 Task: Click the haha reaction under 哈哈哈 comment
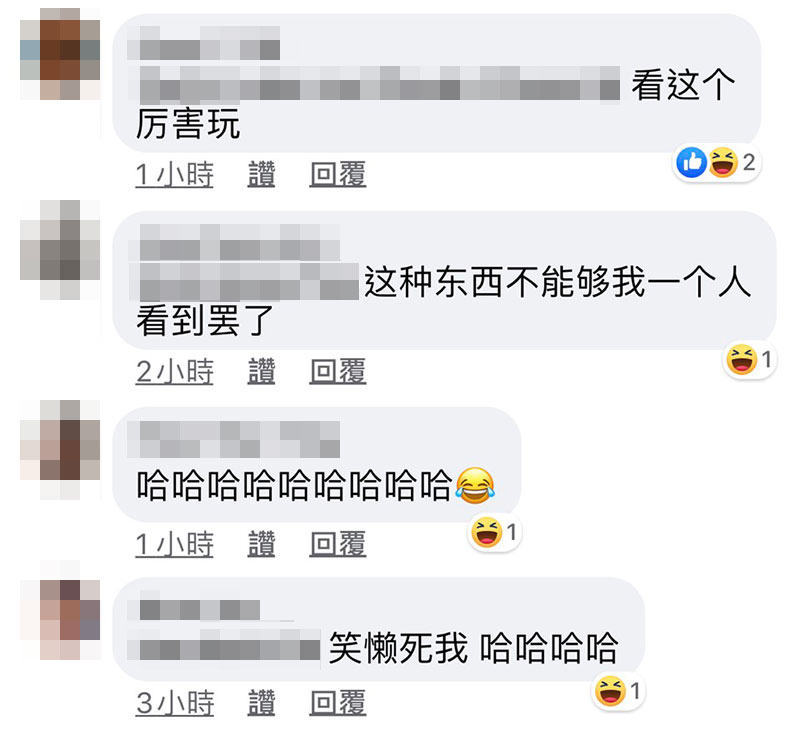486,533
